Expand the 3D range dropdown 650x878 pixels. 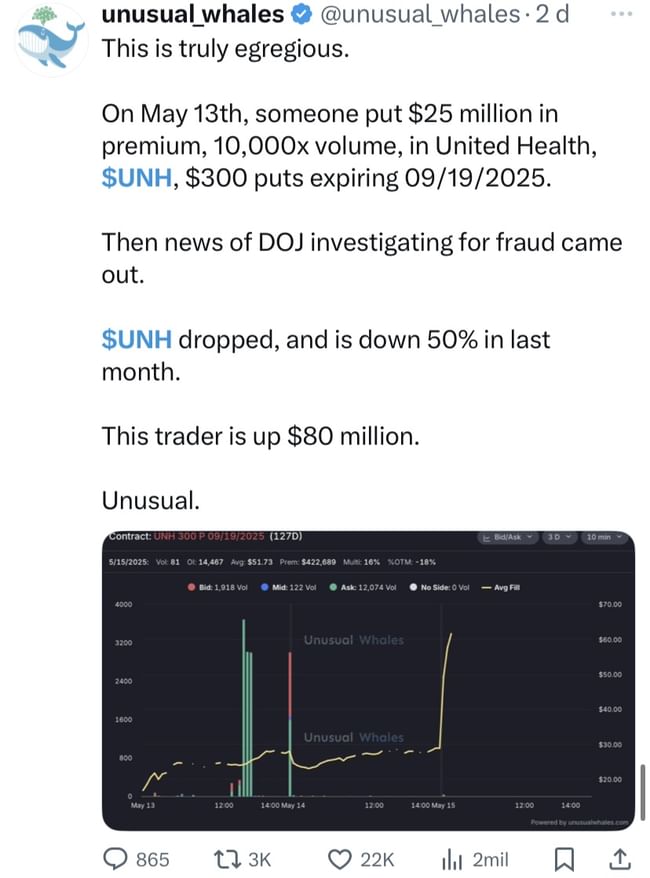557,538
